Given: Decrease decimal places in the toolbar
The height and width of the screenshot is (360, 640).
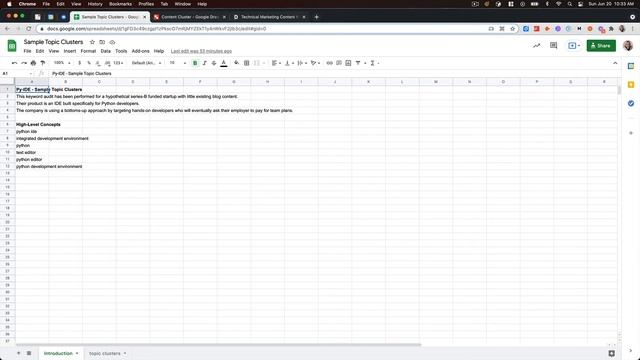Looking at the screenshot, I should click(98, 63).
